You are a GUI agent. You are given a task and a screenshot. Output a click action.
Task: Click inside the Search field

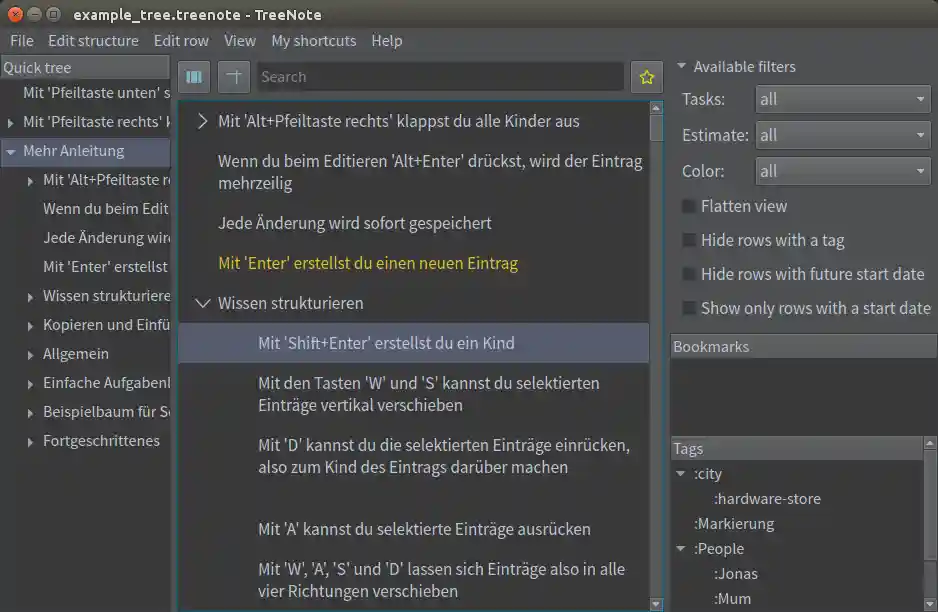(440, 76)
